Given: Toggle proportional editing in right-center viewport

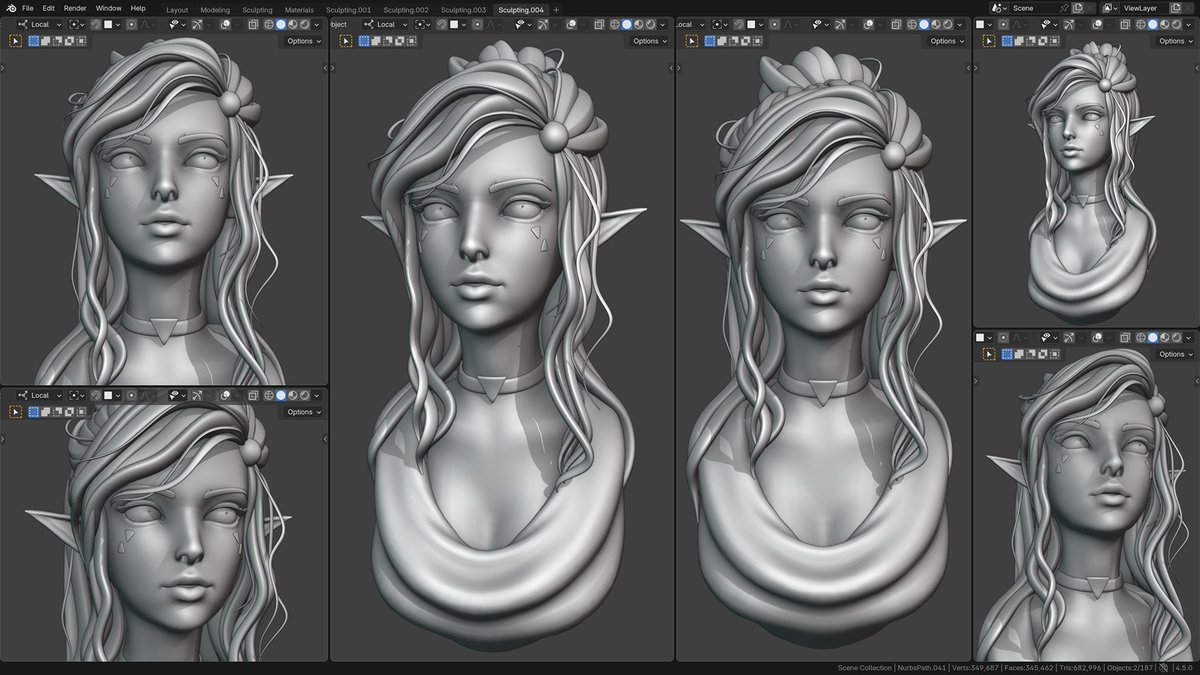Looking at the screenshot, I should point(775,25).
